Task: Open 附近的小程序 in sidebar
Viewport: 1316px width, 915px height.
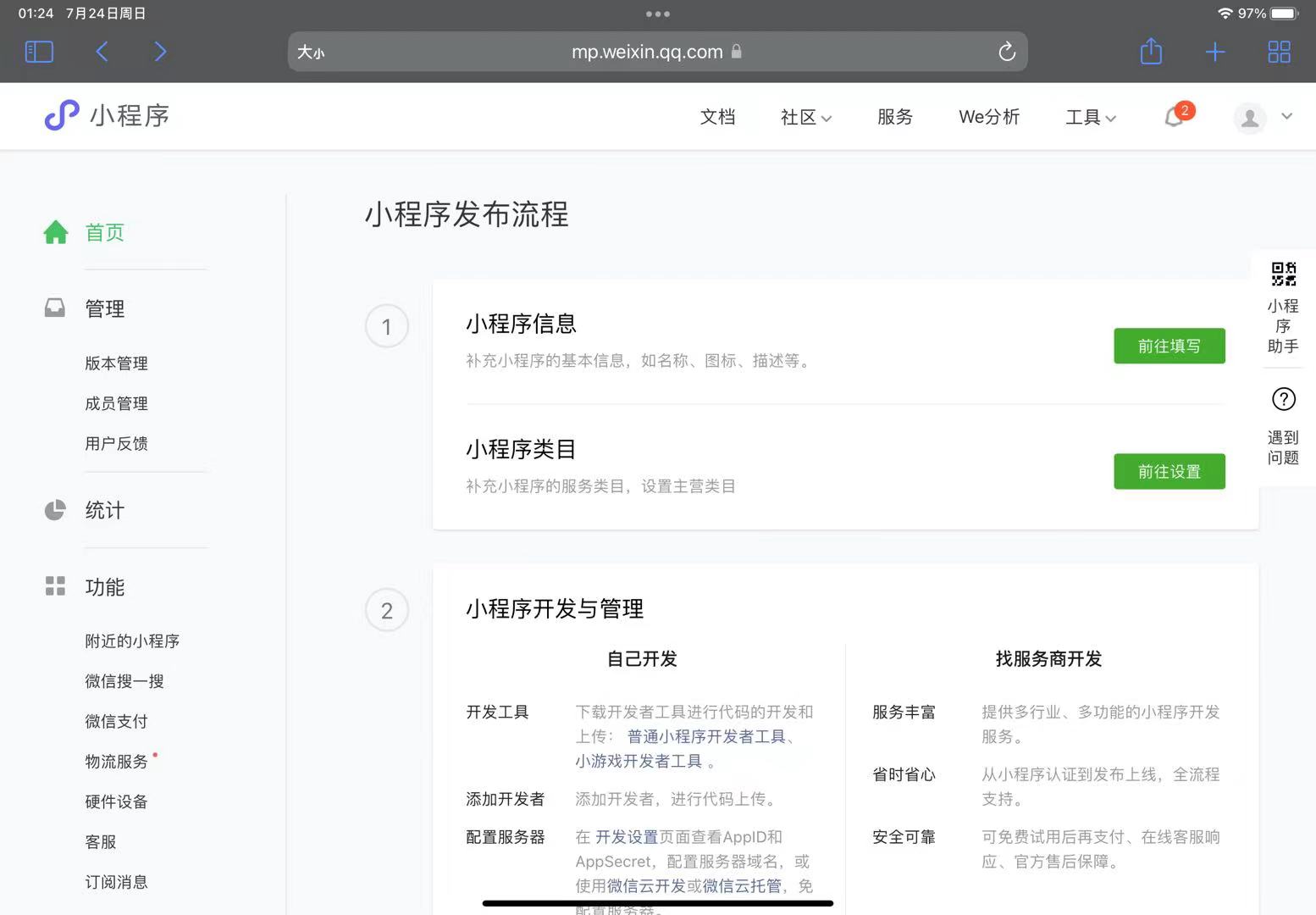Action: tap(132, 640)
